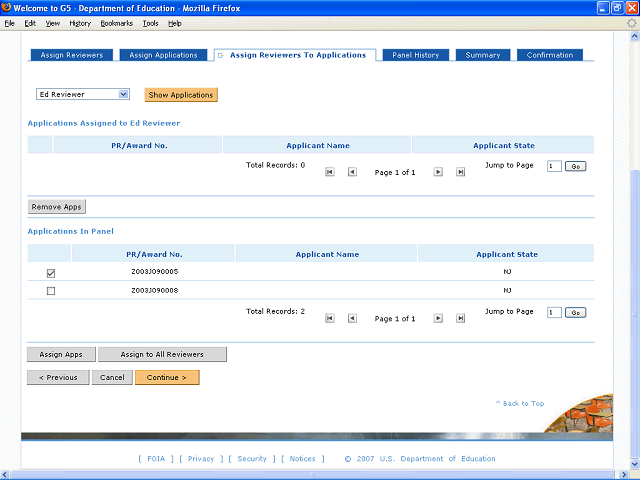Click Jump to Page field in Applications In Panel
The height and width of the screenshot is (480, 640).
pyautogui.click(x=554, y=313)
